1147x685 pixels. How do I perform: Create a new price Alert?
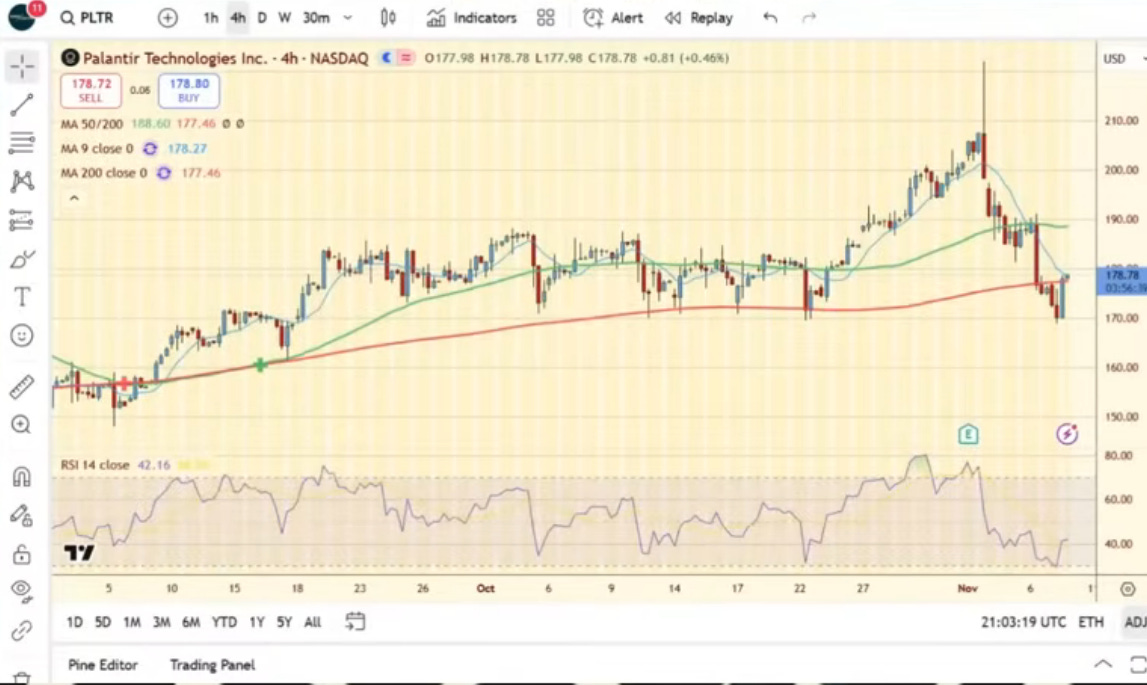point(613,18)
